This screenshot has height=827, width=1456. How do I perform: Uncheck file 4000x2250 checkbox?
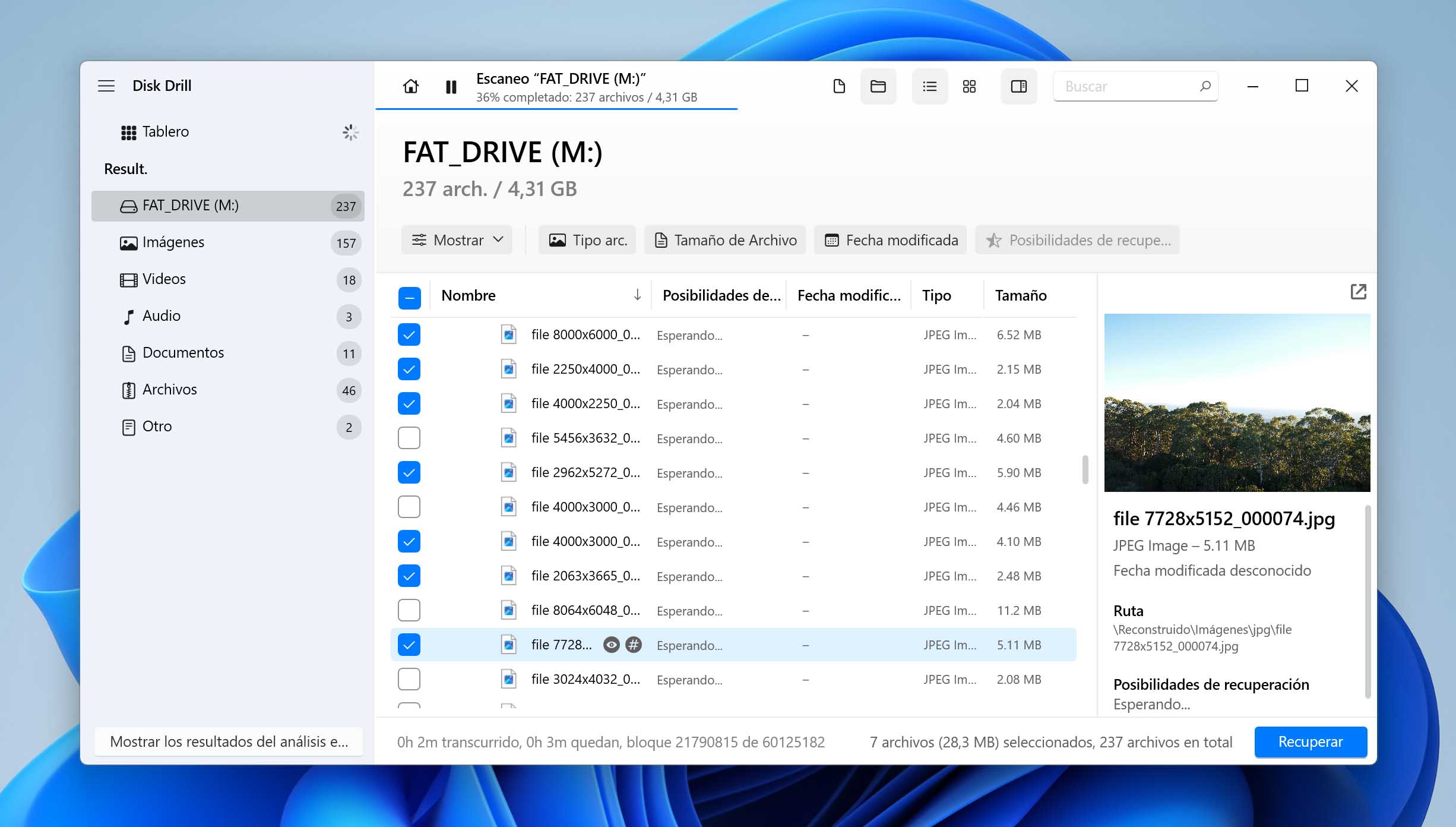pyautogui.click(x=409, y=403)
